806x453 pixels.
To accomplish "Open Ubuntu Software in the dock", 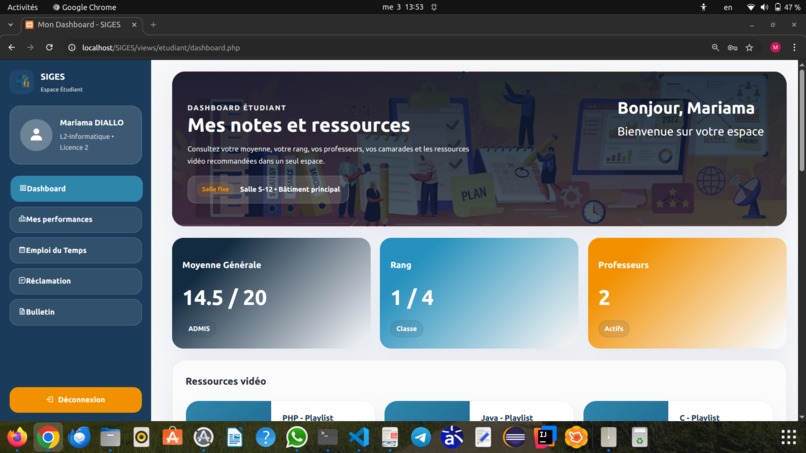I will pos(172,438).
